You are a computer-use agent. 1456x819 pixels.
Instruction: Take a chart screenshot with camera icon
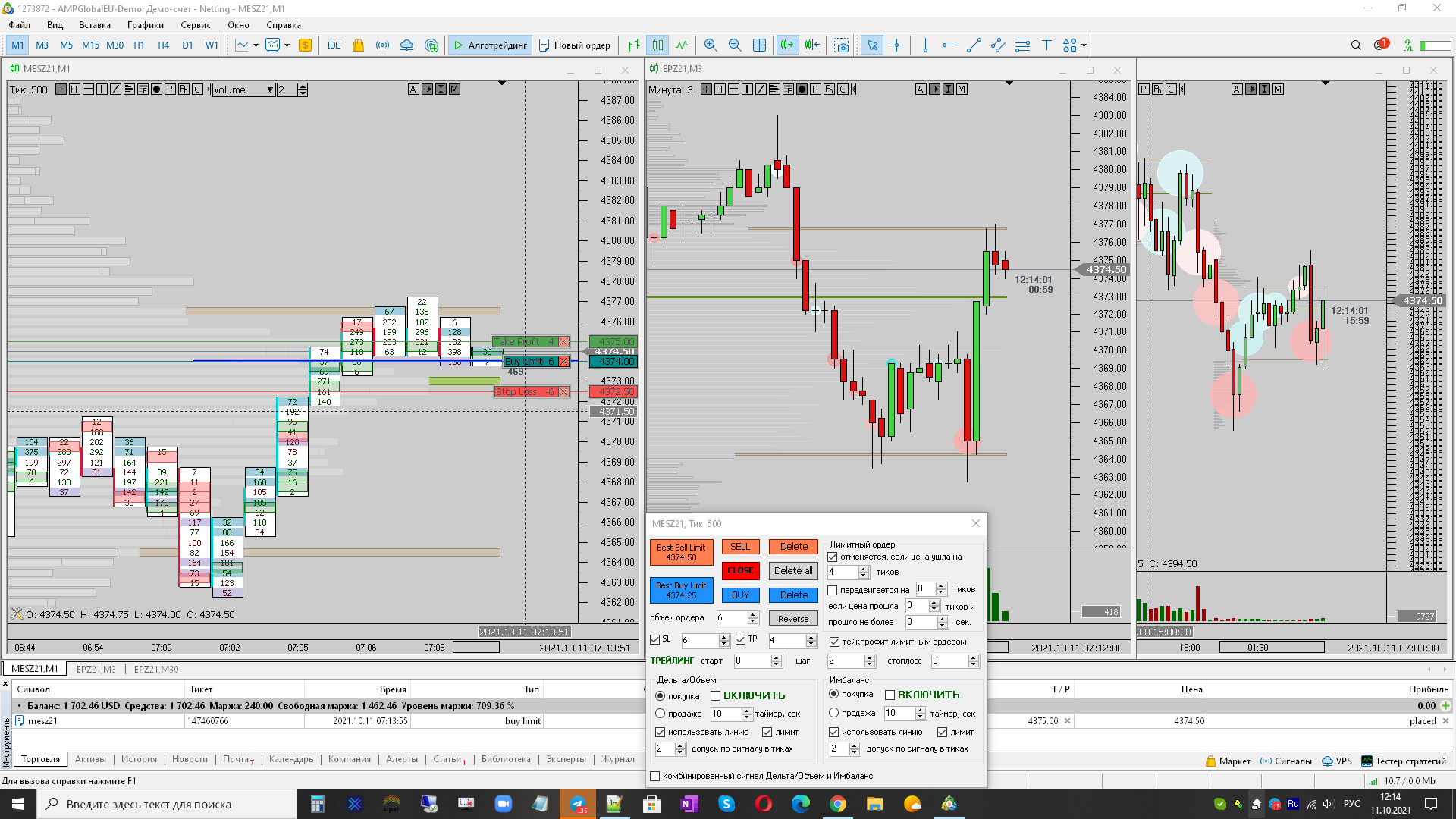pyautogui.click(x=841, y=45)
